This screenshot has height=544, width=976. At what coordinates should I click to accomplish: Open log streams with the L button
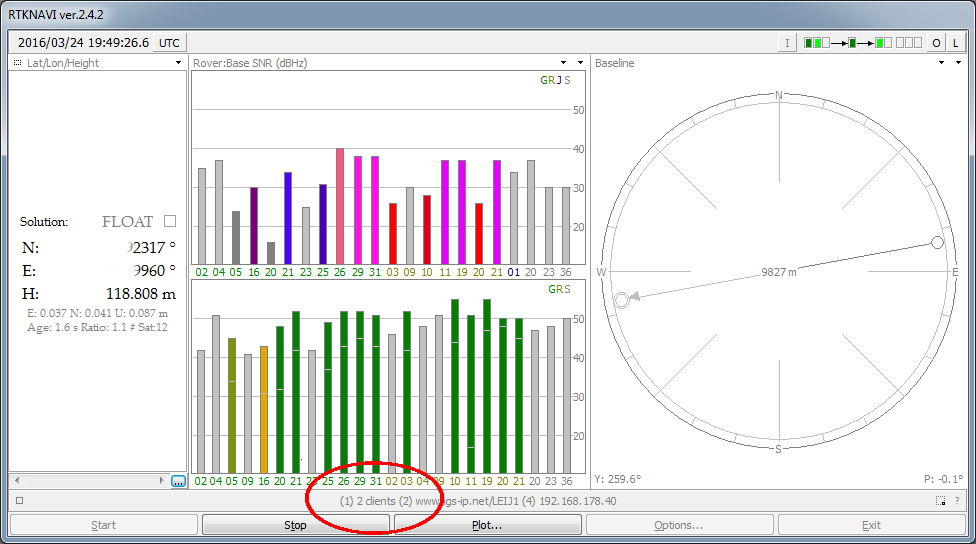pyautogui.click(x=956, y=43)
